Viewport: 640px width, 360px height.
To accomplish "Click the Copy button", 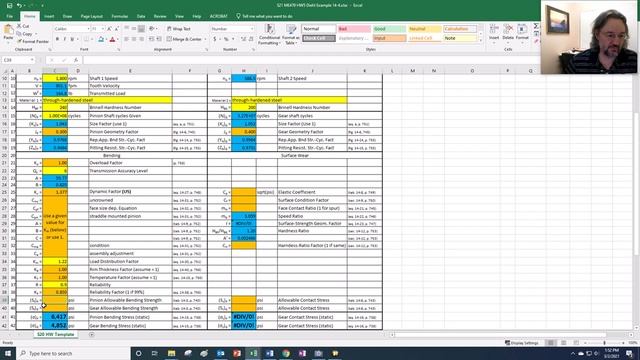I will pyautogui.click(x=25, y=34).
